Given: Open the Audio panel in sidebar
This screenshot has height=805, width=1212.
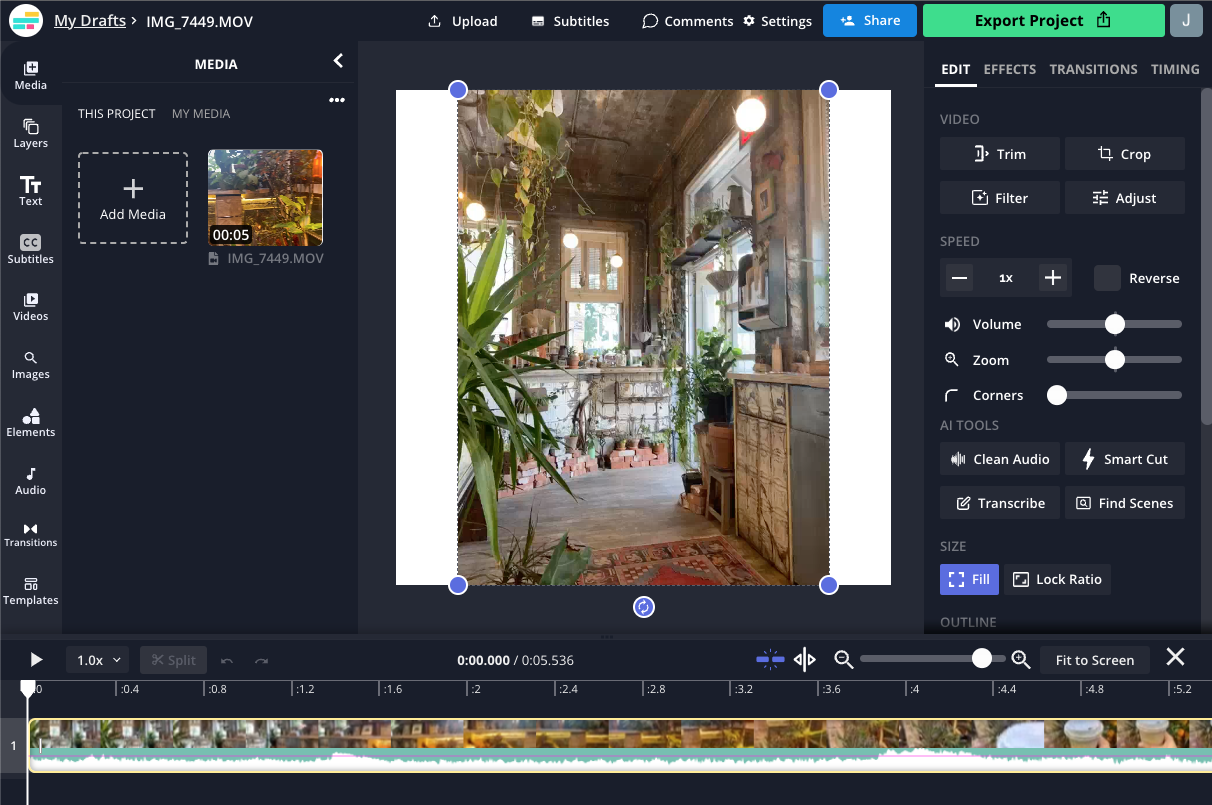Looking at the screenshot, I should [30, 480].
